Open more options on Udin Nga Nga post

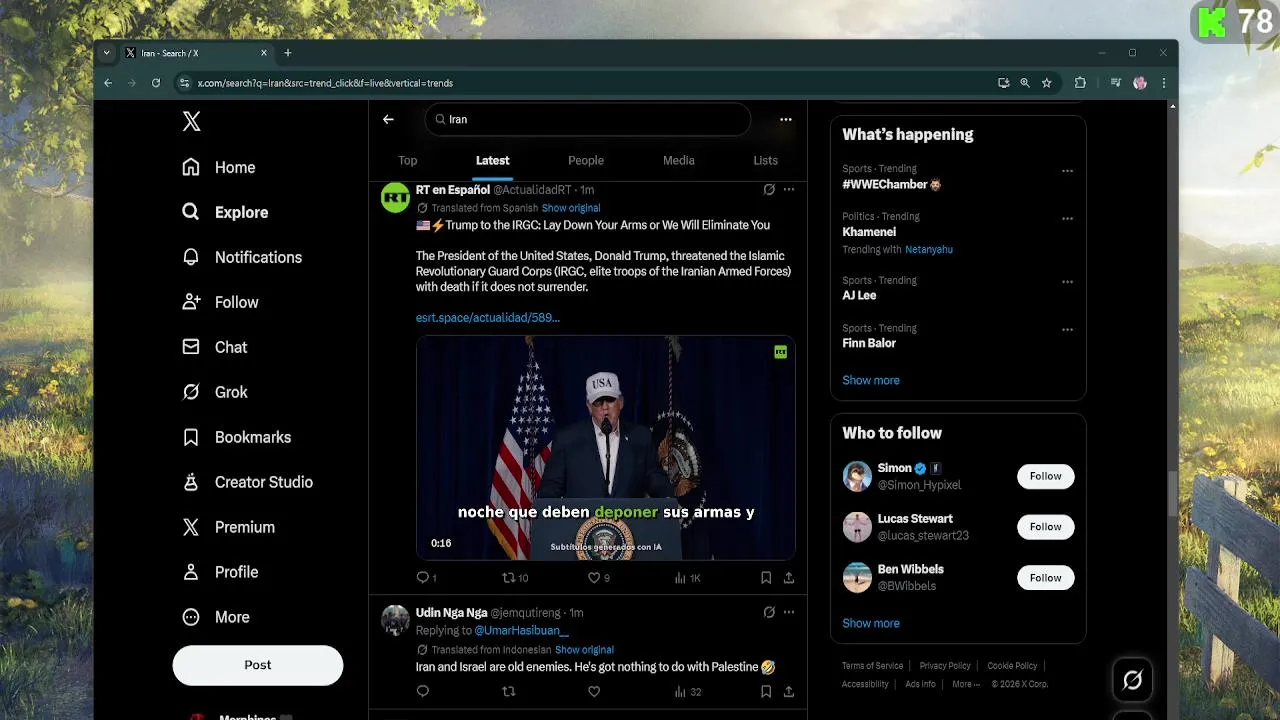click(x=789, y=612)
